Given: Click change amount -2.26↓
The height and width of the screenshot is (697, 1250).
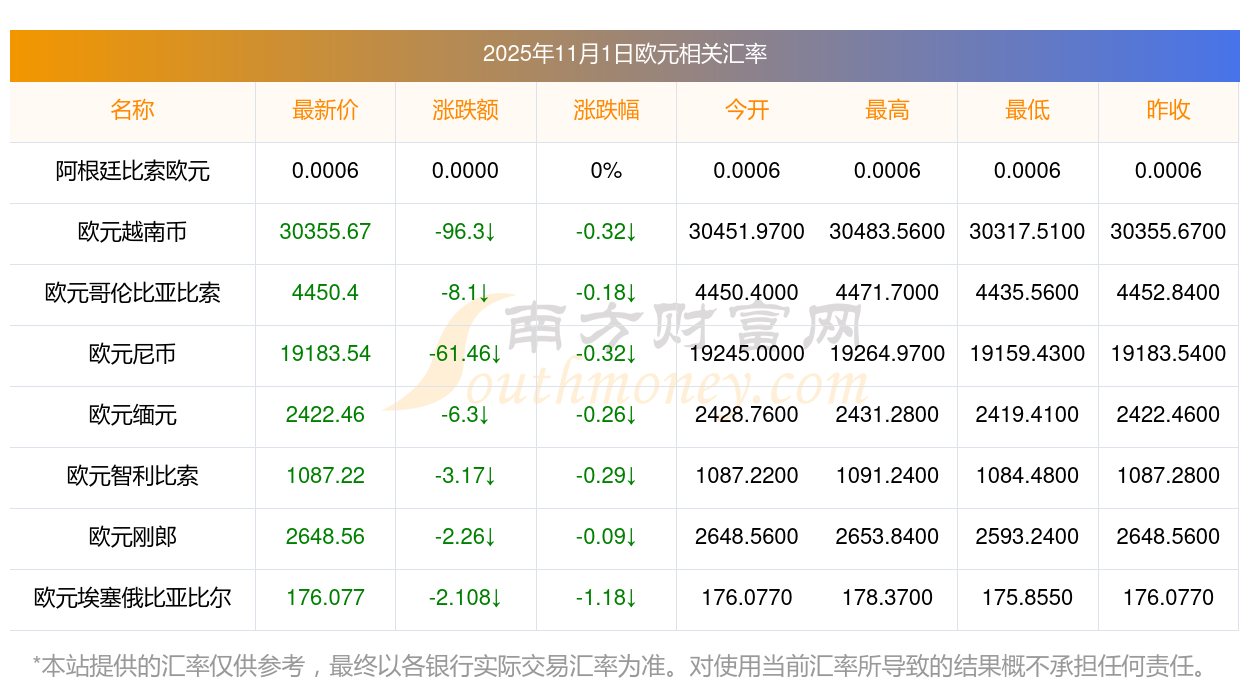Looking at the screenshot, I should pyautogui.click(x=465, y=537).
